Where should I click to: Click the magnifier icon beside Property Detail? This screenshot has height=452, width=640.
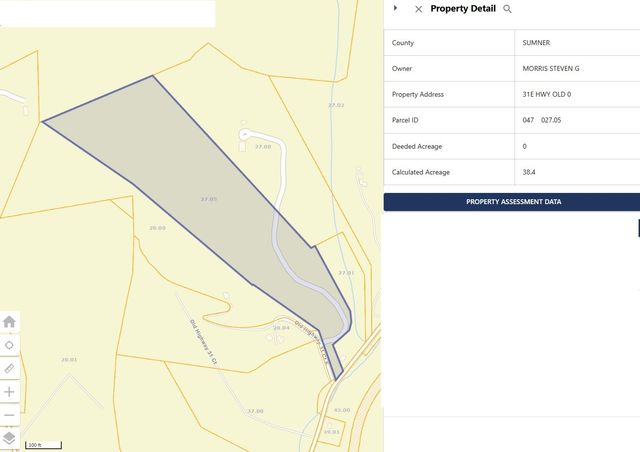pos(507,9)
